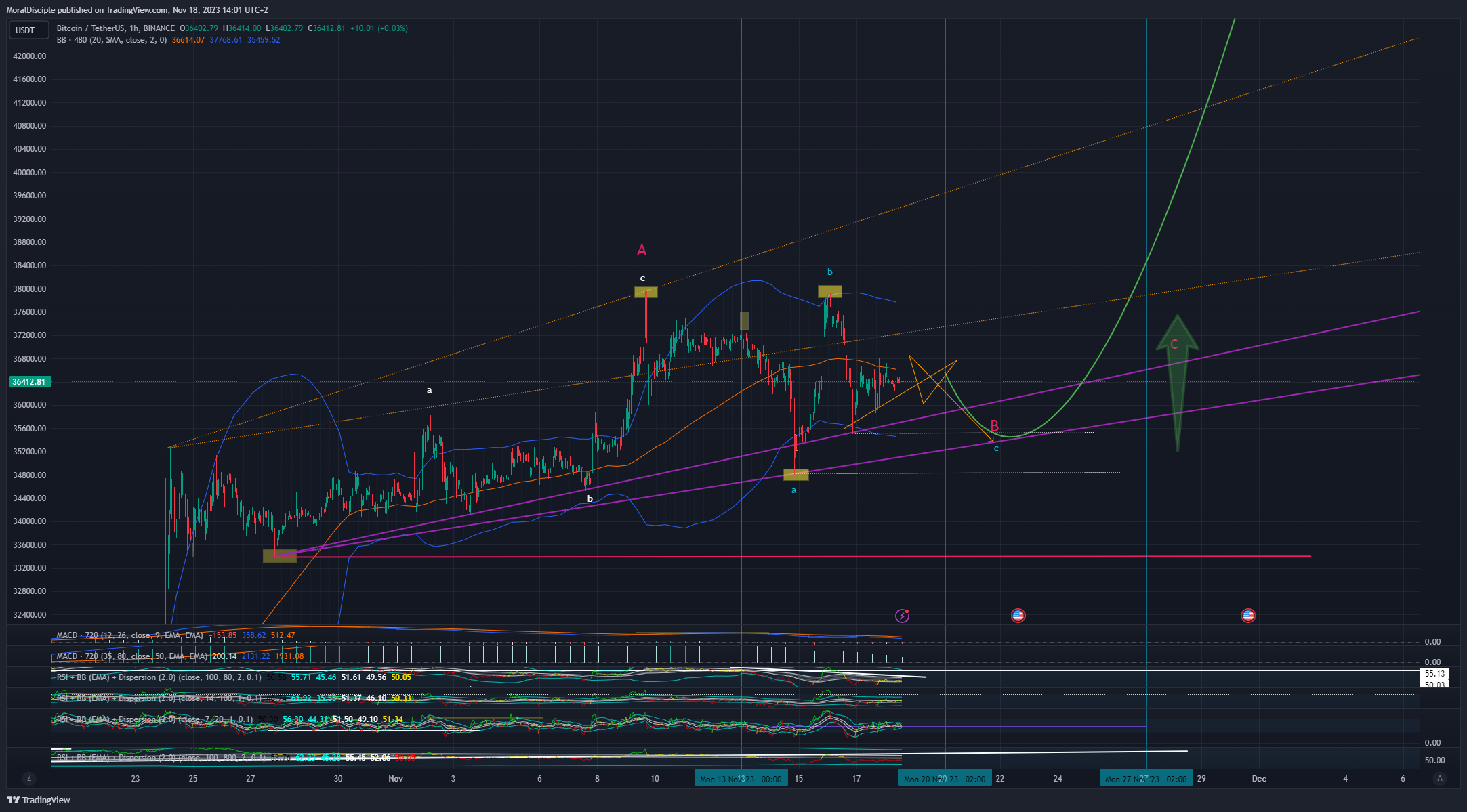Click the current price tag 36412.81
The height and width of the screenshot is (812, 1467).
30,382
